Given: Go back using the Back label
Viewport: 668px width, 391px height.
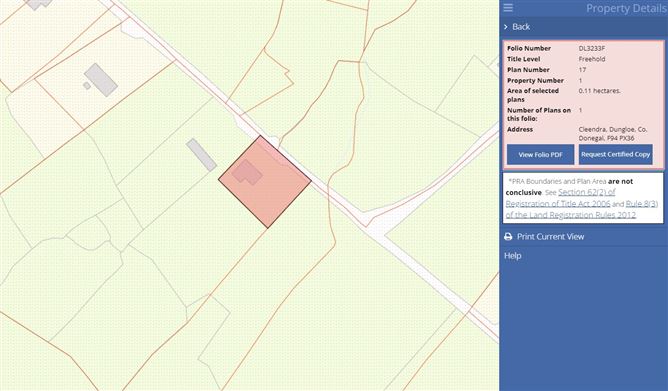Looking at the screenshot, I should click(x=521, y=27).
